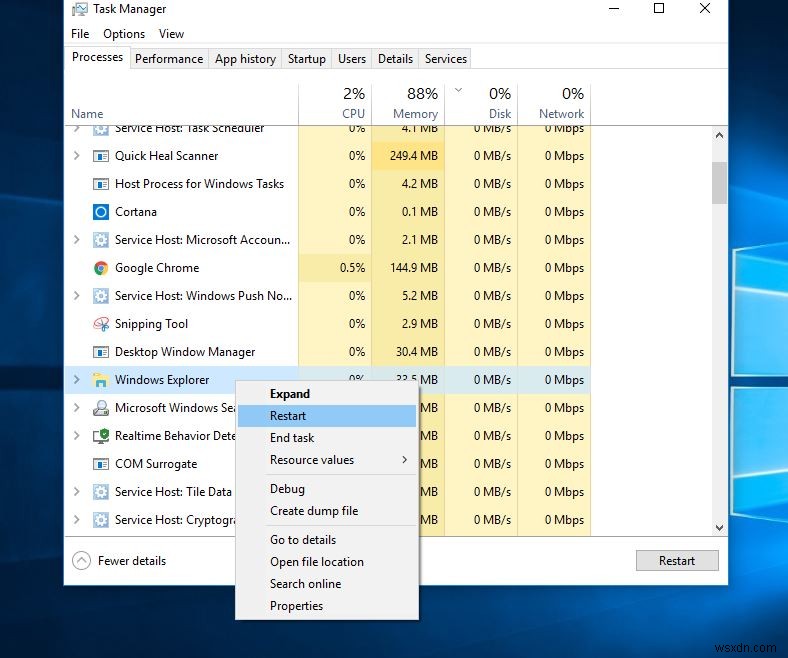Select the 144.9 MB memory cell

pyautogui.click(x=408, y=268)
